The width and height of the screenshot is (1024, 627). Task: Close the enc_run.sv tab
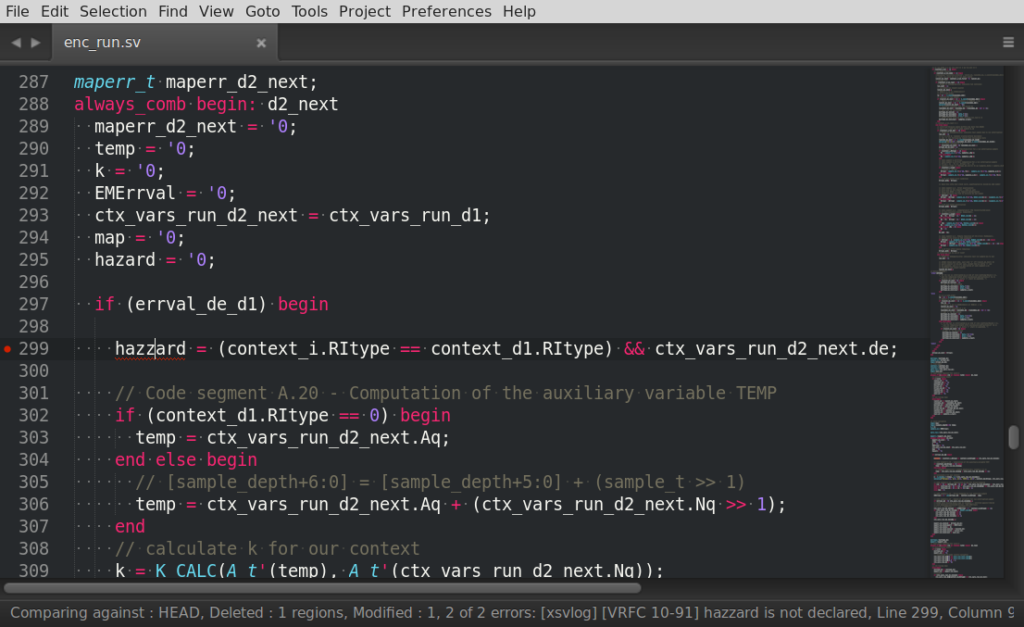tap(261, 43)
